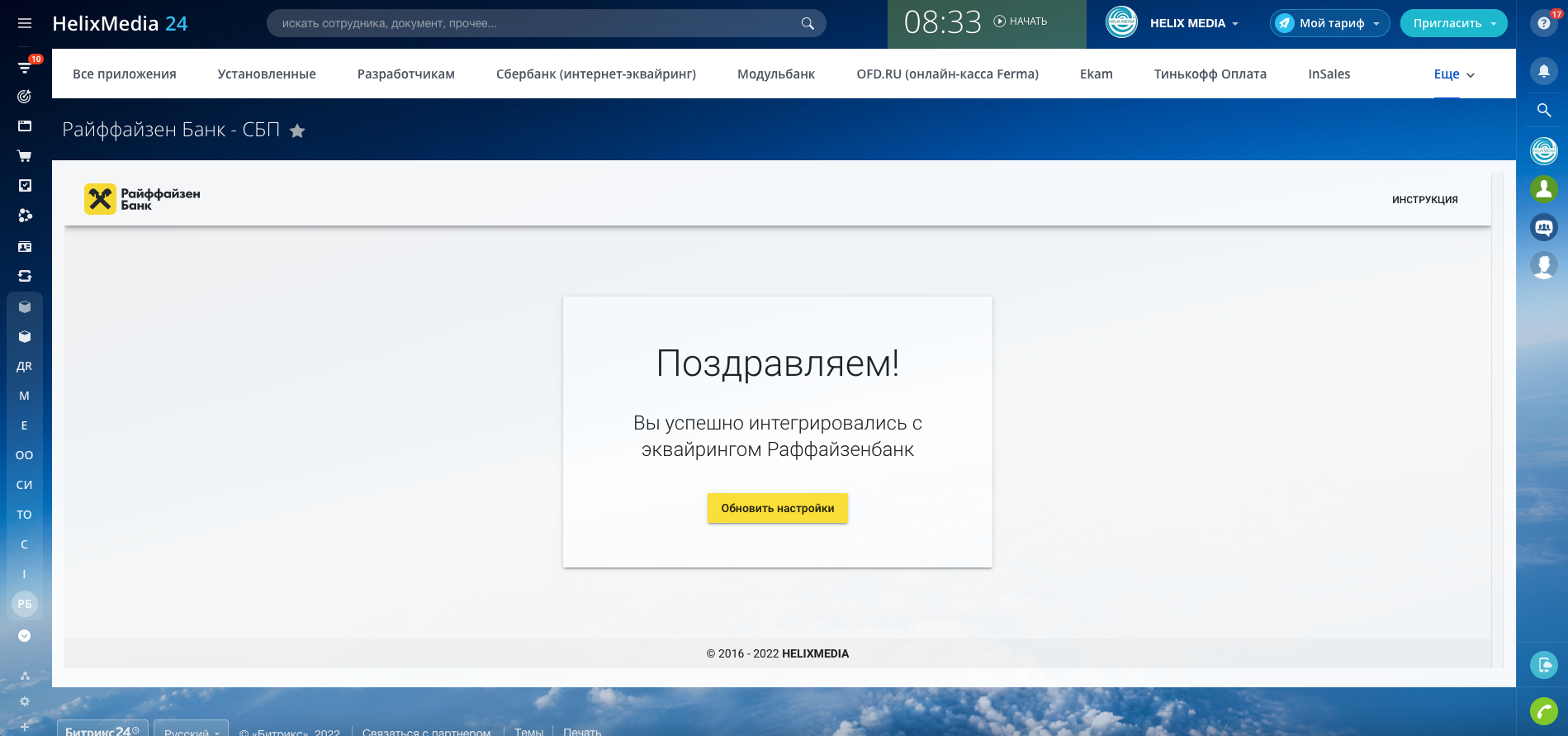Viewport: 1568px width, 736px height.
Task: Switch to Установленные tab
Action: 267,74
